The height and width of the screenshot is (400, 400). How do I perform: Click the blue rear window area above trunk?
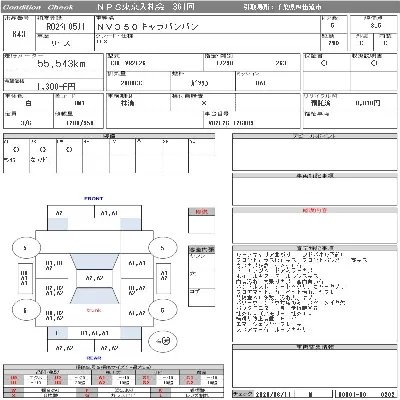pos(94,295)
